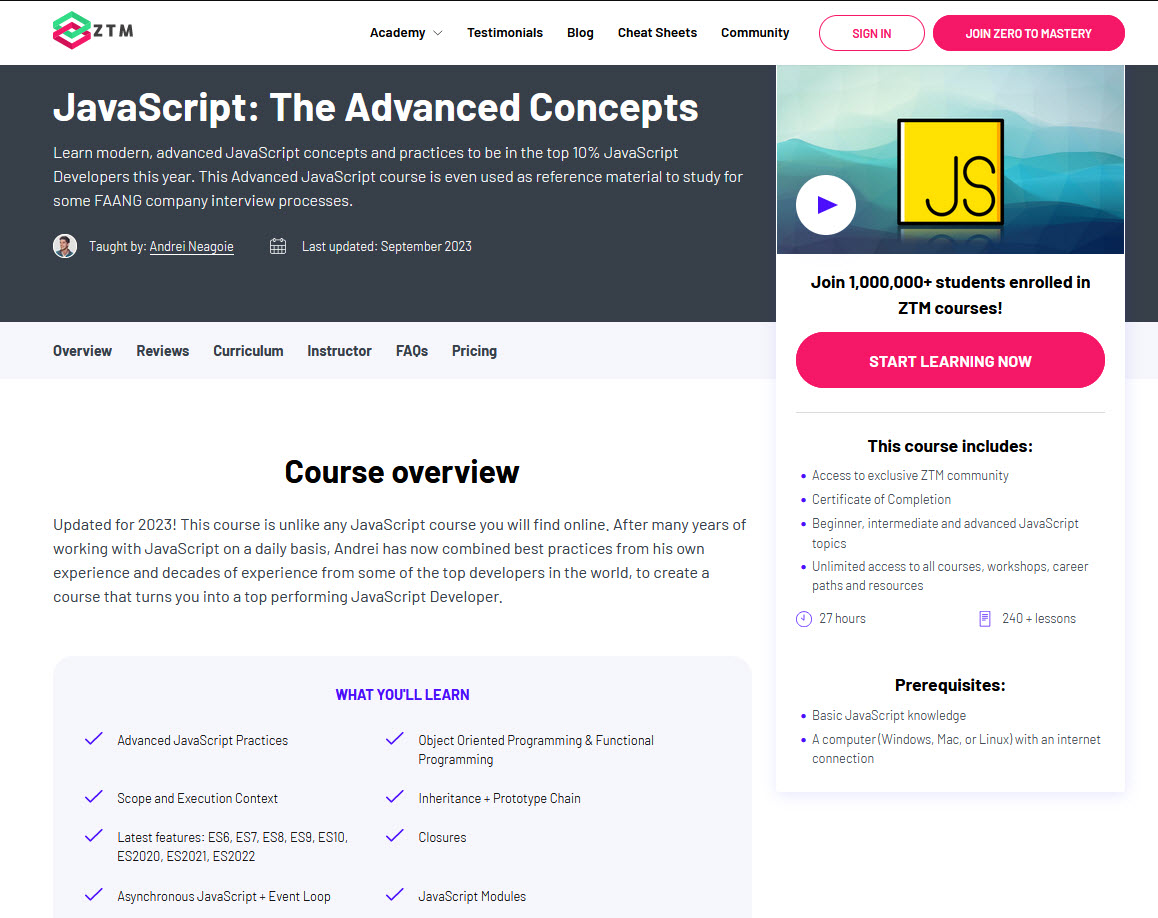The image size is (1158, 918).
Task: Open the Curriculum tab
Action: 248,351
